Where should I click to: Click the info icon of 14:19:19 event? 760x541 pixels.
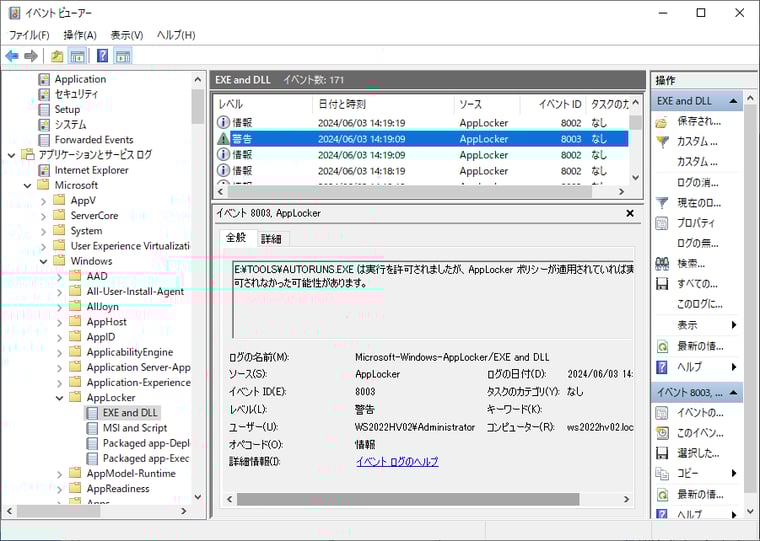point(223,123)
